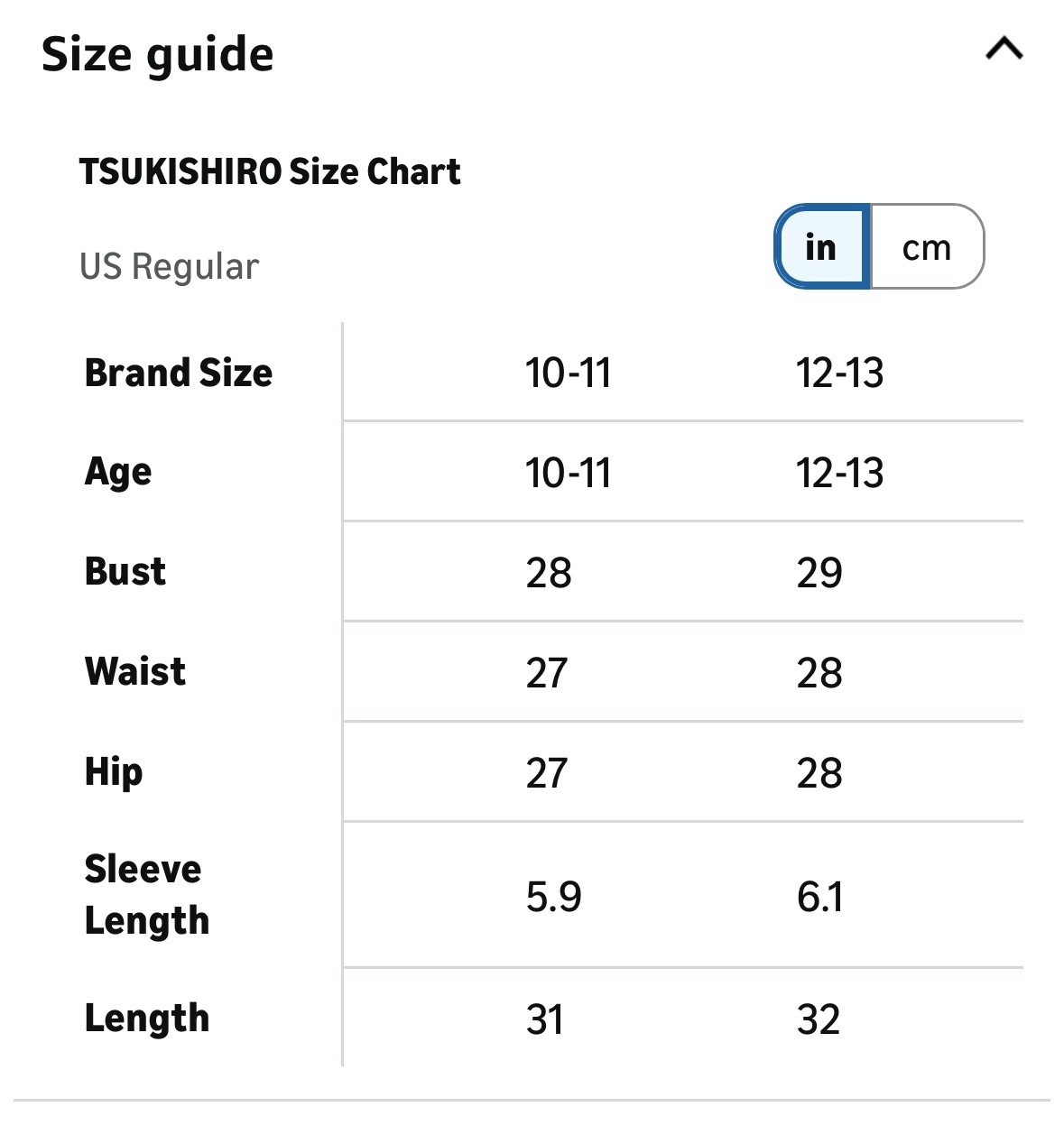The height and width of the screenshot is (1125, 1064).
Task: Select the Brand Size row label
Action: pos(179,373)
